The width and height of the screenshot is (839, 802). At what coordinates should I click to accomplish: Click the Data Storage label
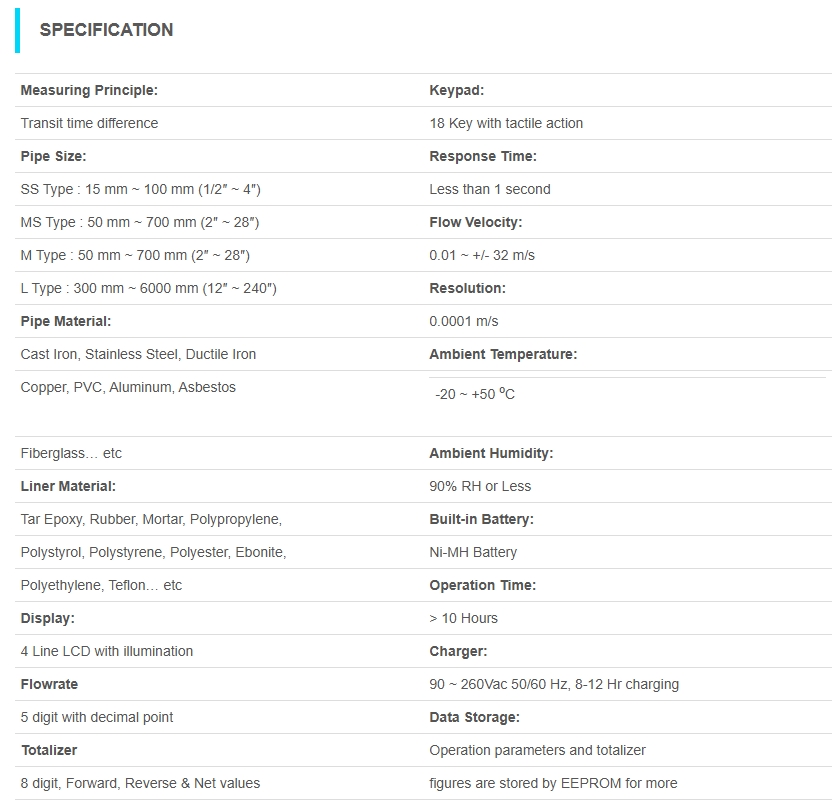tap(474, 717)
